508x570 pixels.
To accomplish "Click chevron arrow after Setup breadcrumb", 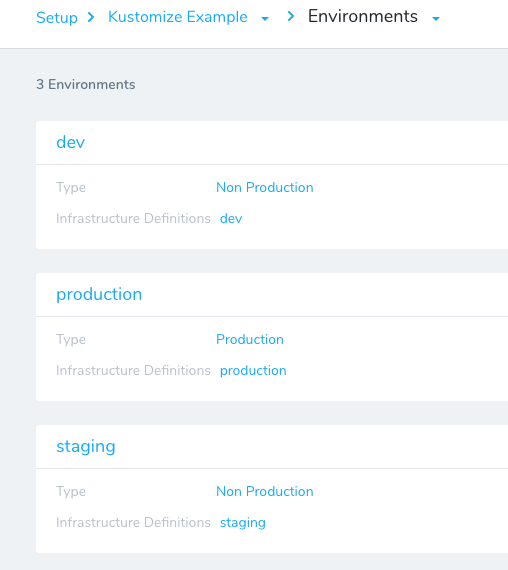I will (91, 17).
